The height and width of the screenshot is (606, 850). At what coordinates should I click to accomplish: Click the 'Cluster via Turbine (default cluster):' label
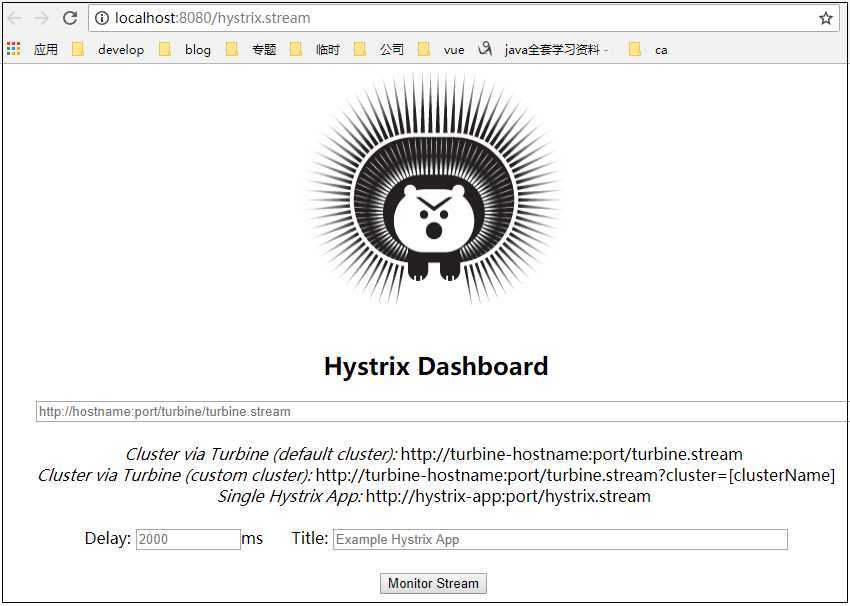(261, 454)
